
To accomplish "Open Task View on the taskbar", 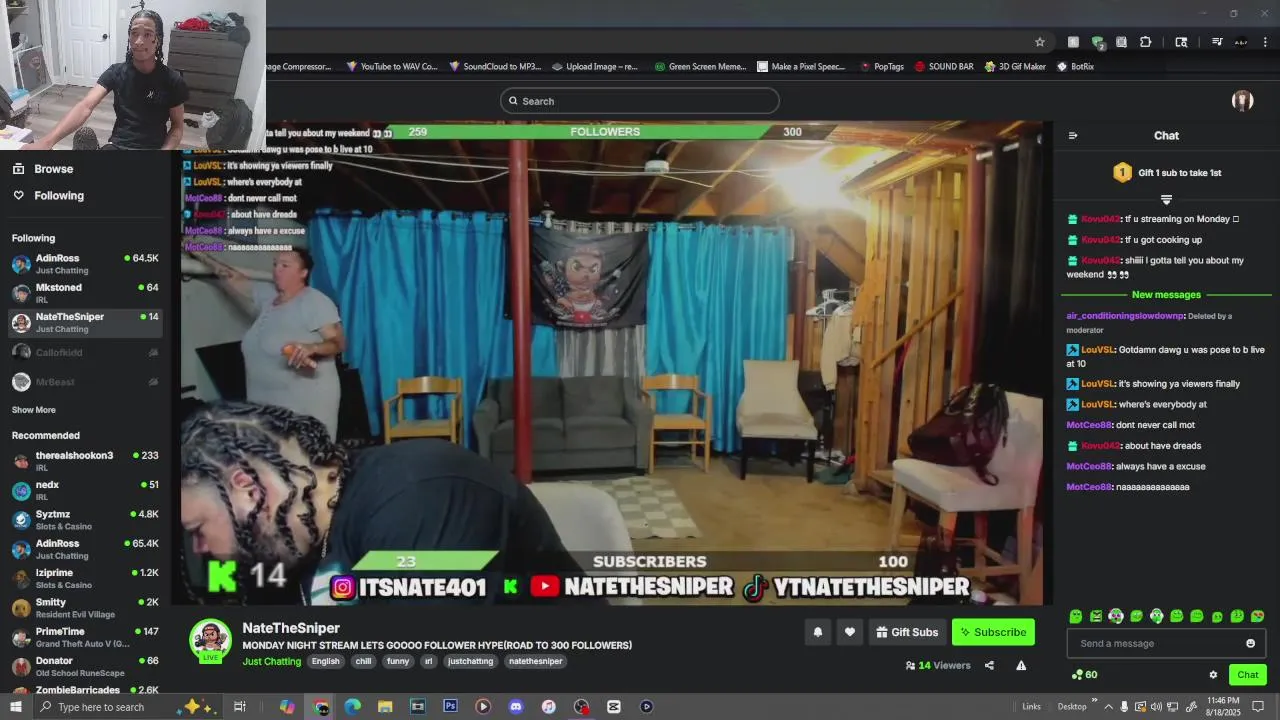I will click(240, 707).
